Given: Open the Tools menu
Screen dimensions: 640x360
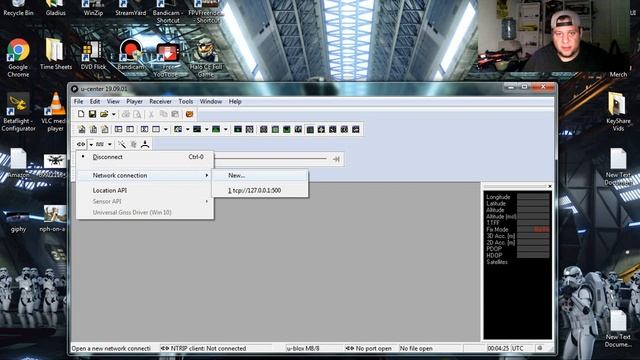Looking at the screenshot, I should pyautogui.click(x=186, y=102).
